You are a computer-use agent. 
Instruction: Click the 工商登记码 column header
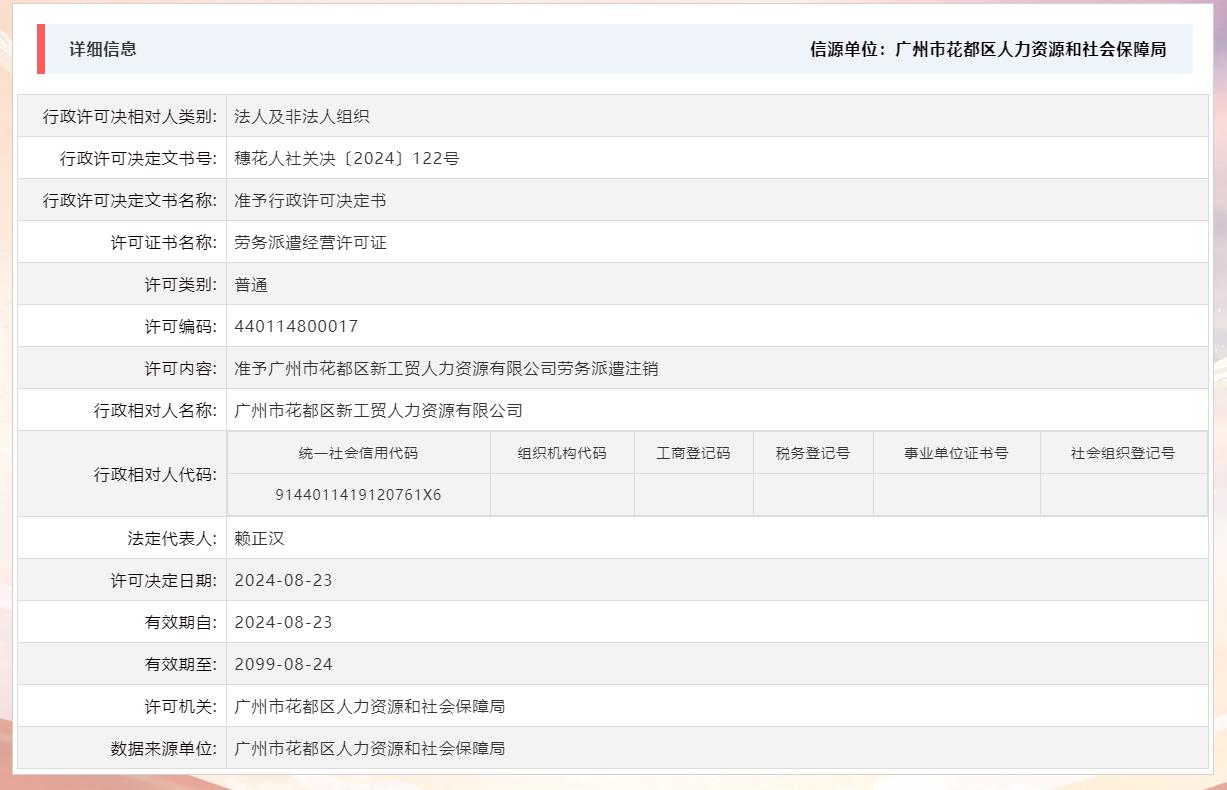point(693,453)
